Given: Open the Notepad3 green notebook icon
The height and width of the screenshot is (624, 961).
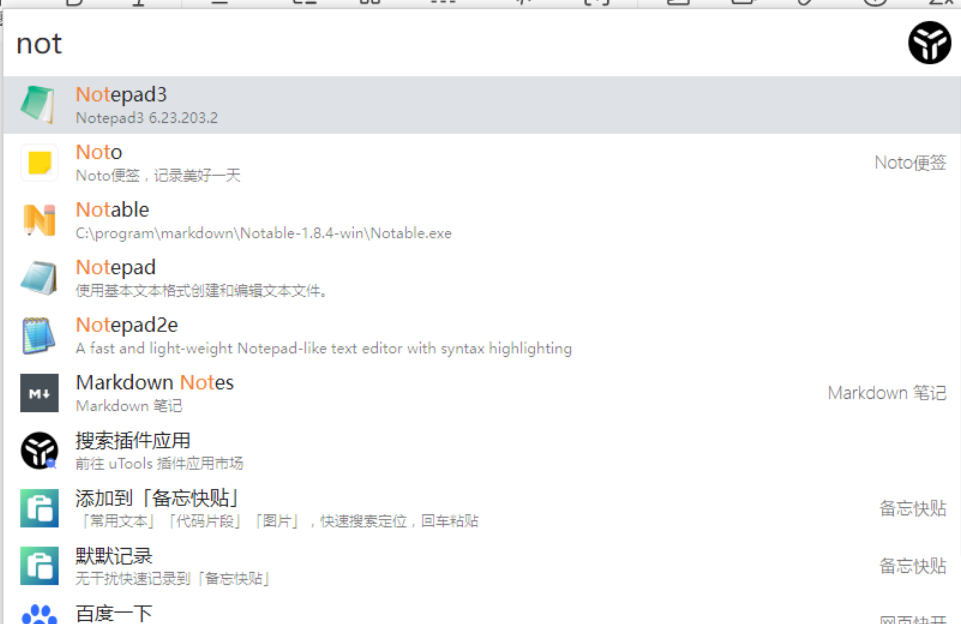Looking at the screenshot, I should tap(39, 105).
